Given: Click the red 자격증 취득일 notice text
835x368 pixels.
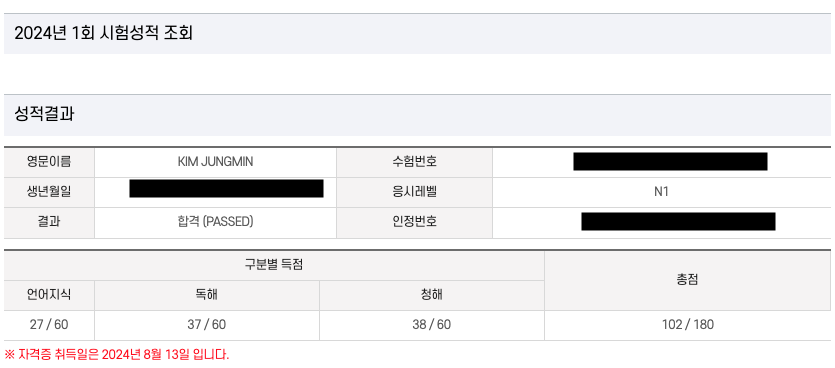Looking at the screenshot, I should 117,355.
